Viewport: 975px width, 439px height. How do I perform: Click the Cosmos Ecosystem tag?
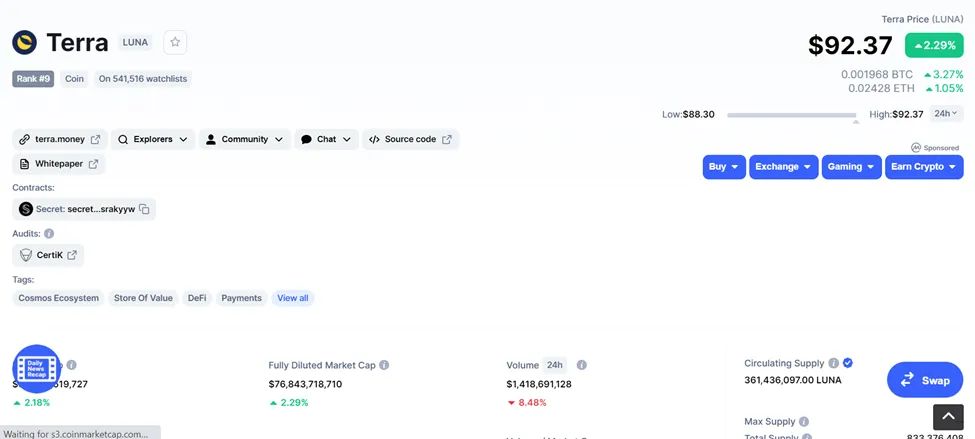(x=58, y=298)
